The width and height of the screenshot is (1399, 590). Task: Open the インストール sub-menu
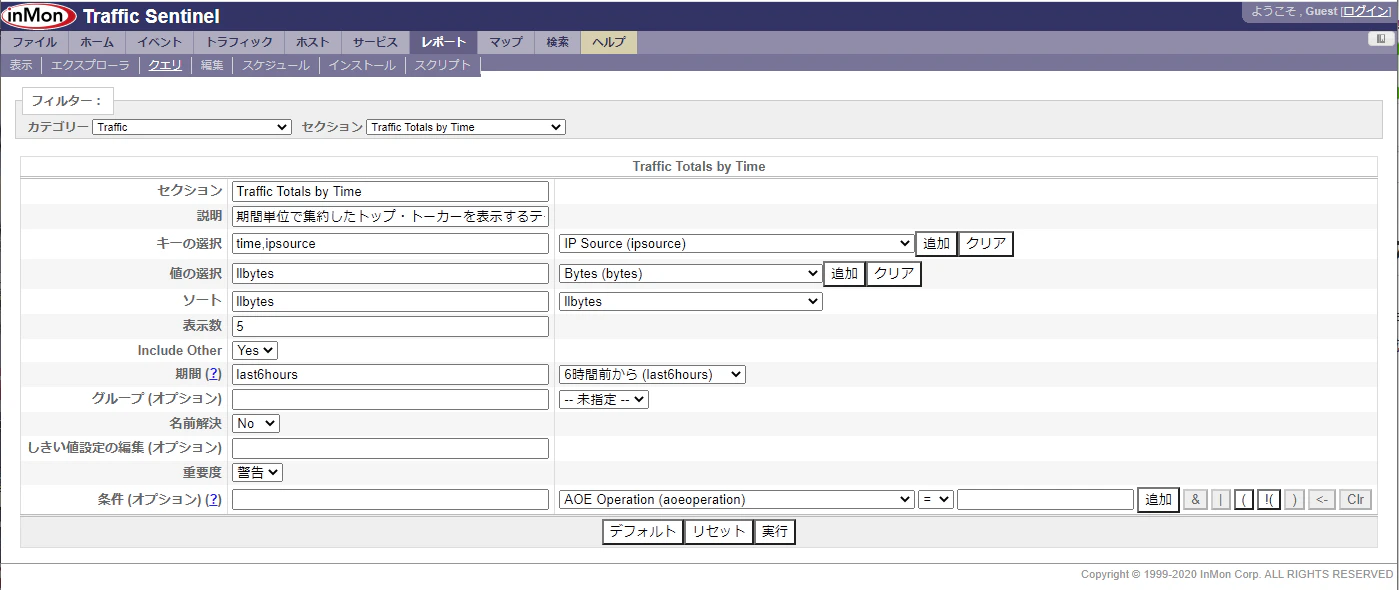(362, 65)
